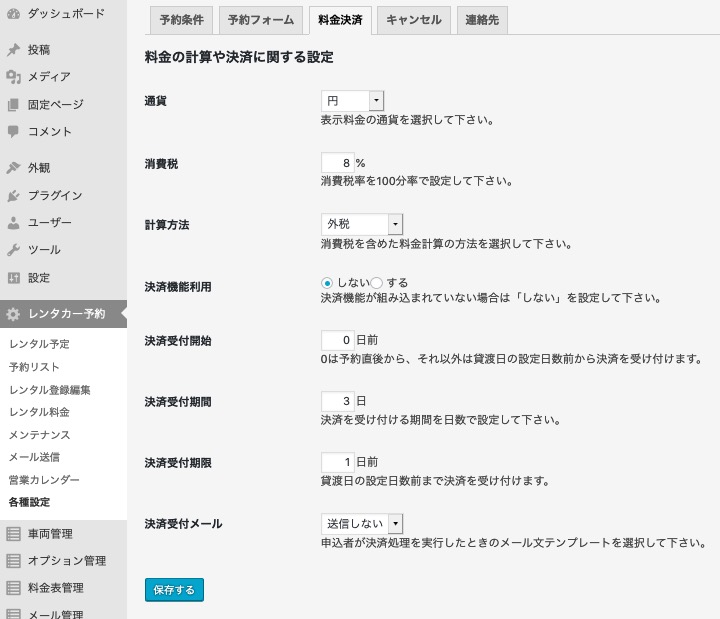Click the speech bubble icon beside コメント
Image resolution: width=720 pixels, height=619 pixels.
coord(13,131)
